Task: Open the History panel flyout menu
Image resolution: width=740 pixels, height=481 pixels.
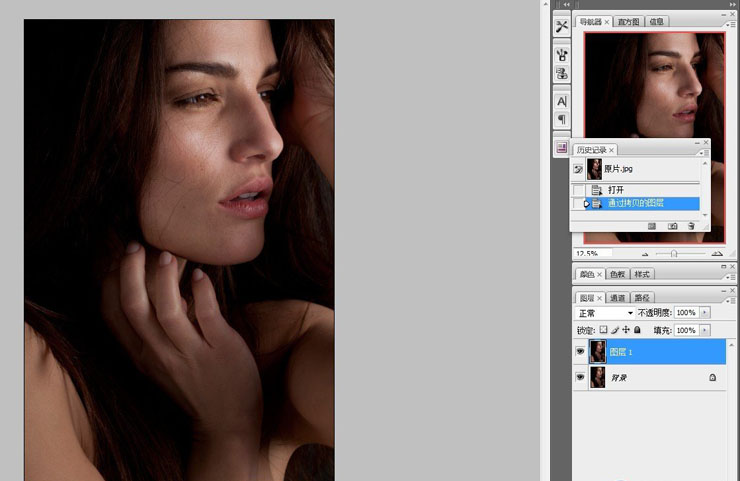Action: tap(704, 153)
